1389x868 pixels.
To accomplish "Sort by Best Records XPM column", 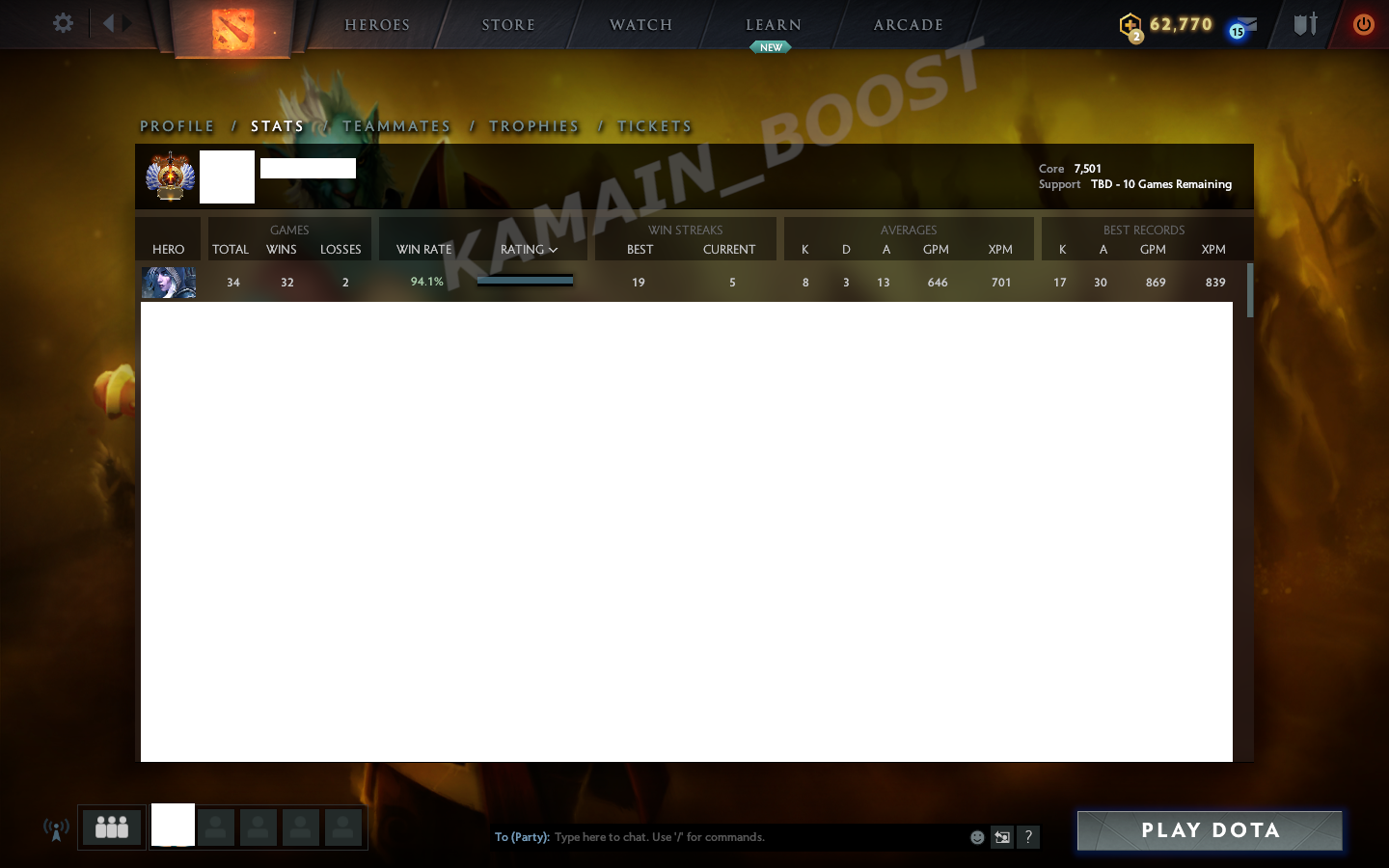I will click(x=1213, y=250).
